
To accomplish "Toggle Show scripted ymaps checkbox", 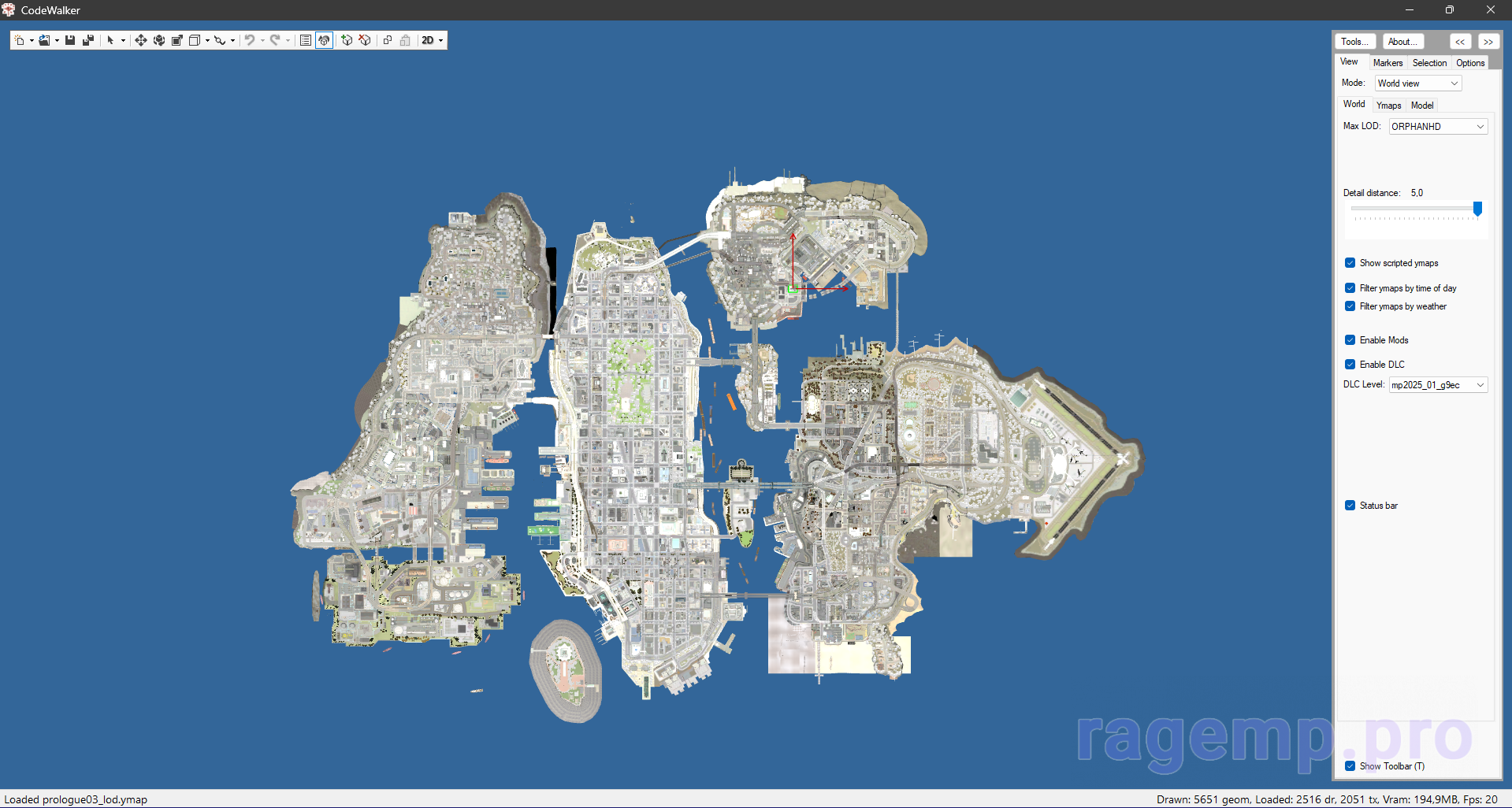I will coord(1391,263).
